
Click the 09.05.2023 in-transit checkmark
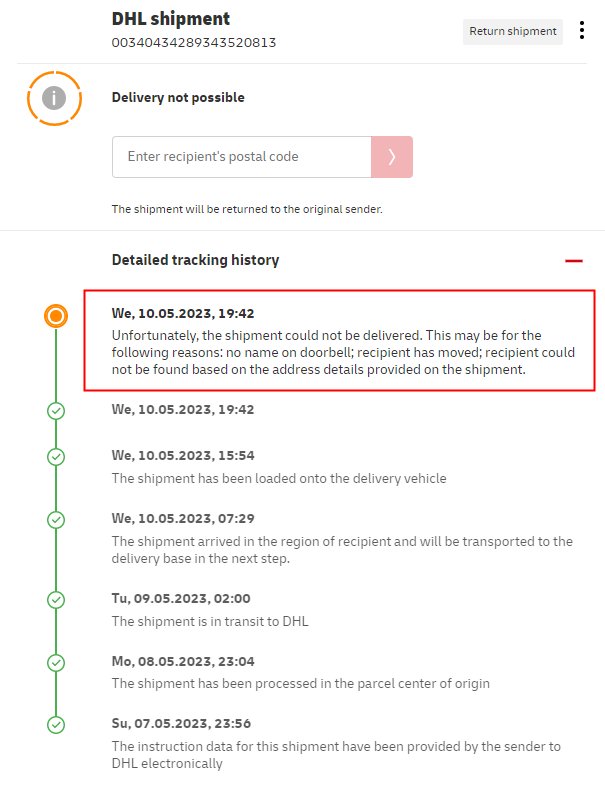coord(56,599)
